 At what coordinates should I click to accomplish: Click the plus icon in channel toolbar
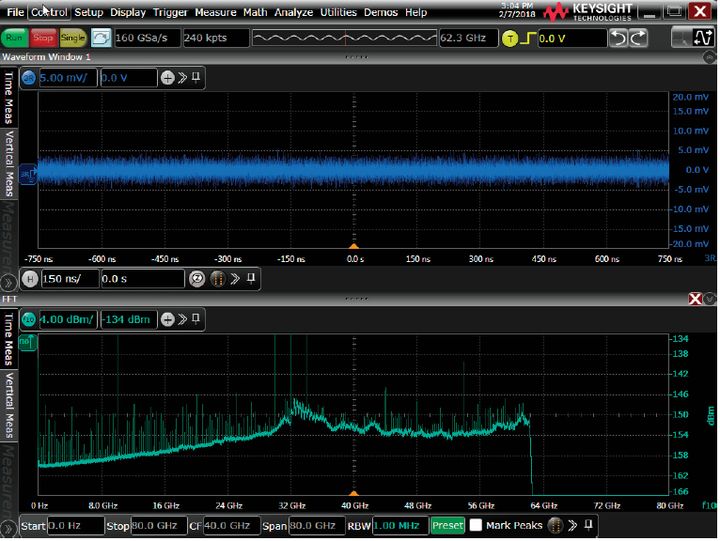pos(167,78)
